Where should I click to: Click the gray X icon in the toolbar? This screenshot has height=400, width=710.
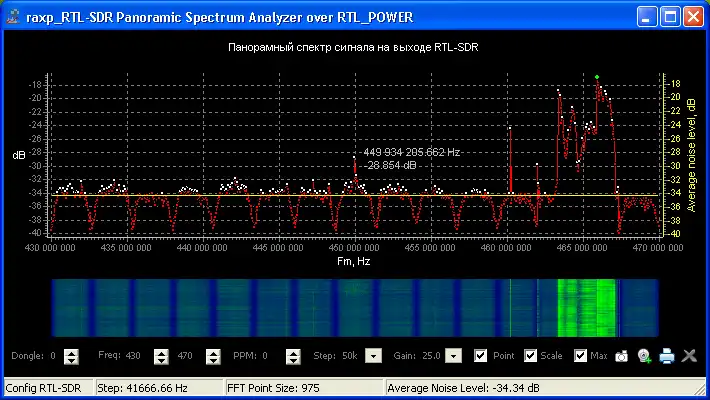pos(689,356)
